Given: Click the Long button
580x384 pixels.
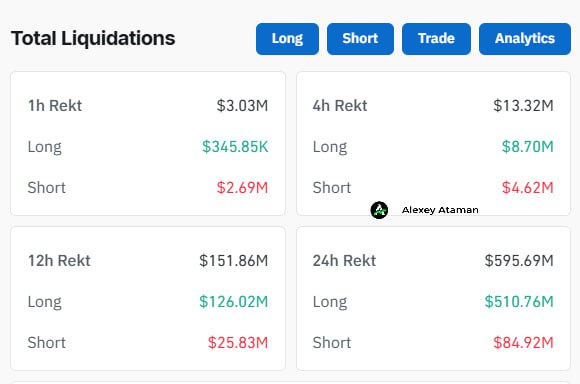Looking at the screenshot, I should click(287, 39).
